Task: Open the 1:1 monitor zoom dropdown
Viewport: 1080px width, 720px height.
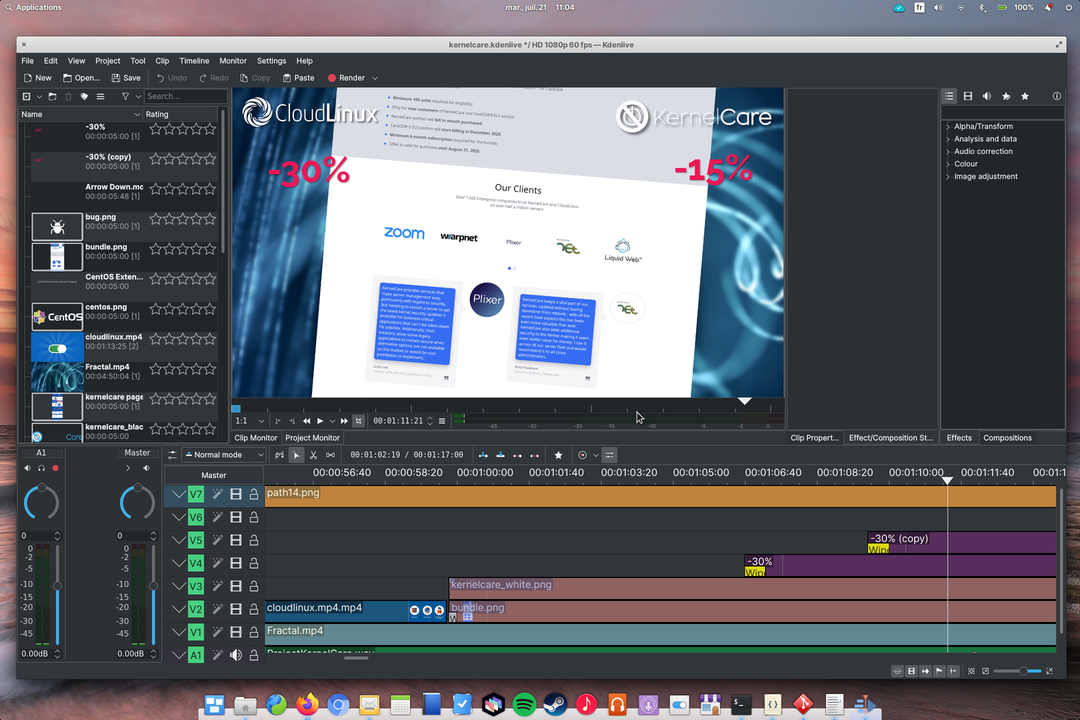Action: (x=249, y=421)
